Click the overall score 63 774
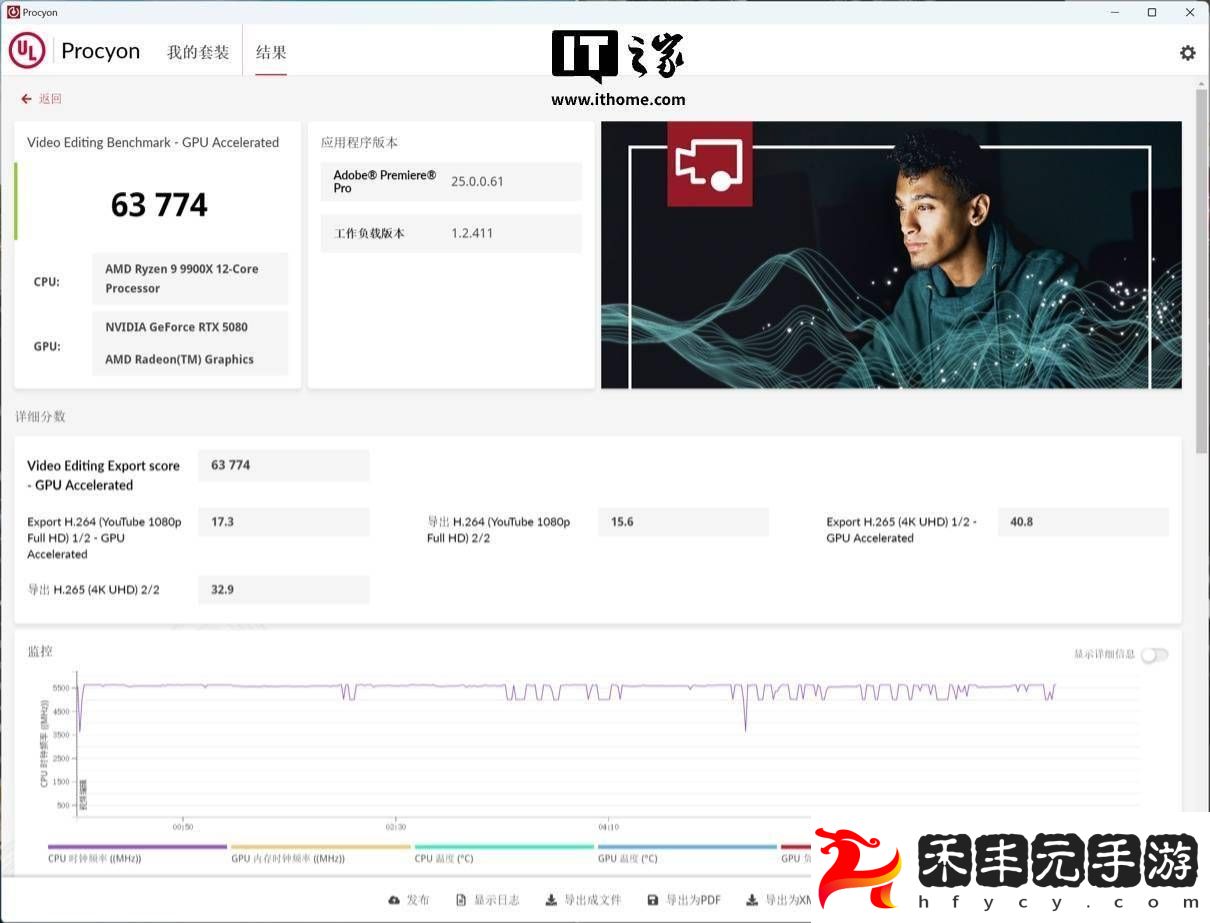1210x923 pixels. point(159,205)
